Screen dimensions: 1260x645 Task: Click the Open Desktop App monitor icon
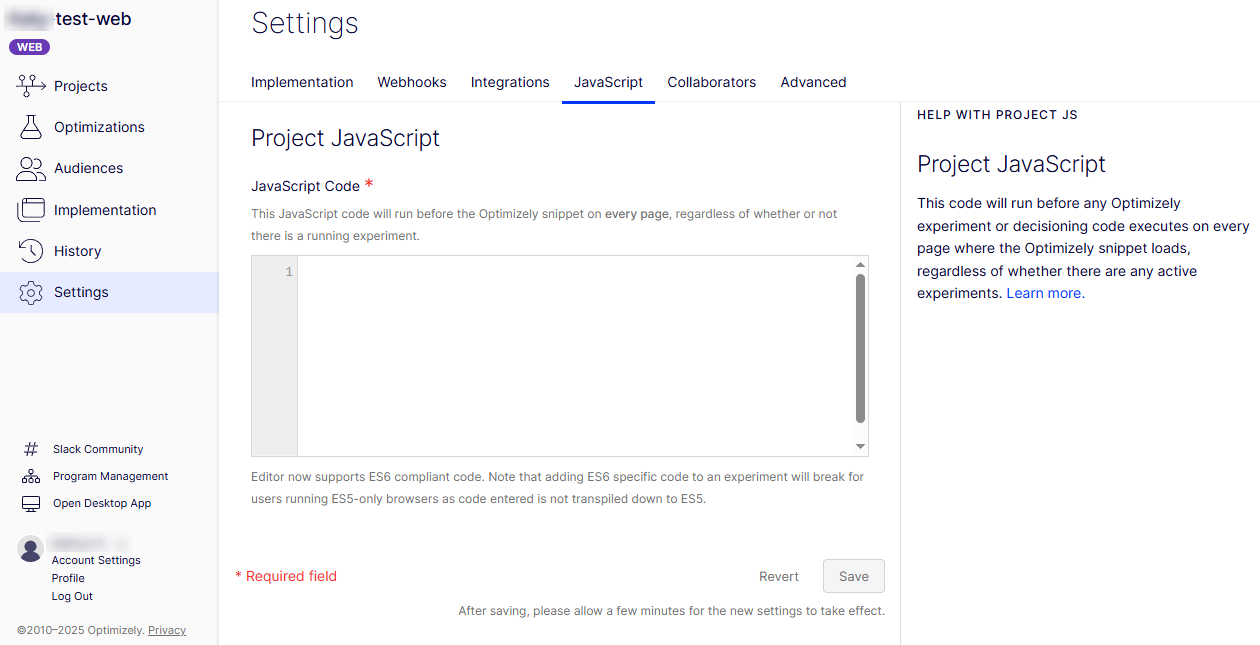(x=31, y=504)
